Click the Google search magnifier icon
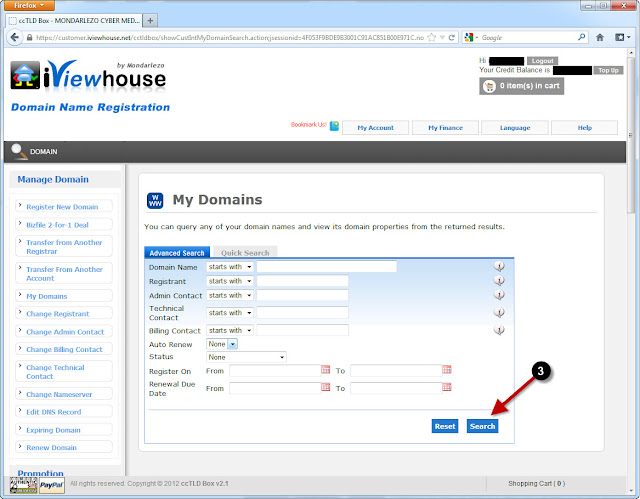Image resolution: width=640 pixels, height=499 pixels. (x=582, y=37)
